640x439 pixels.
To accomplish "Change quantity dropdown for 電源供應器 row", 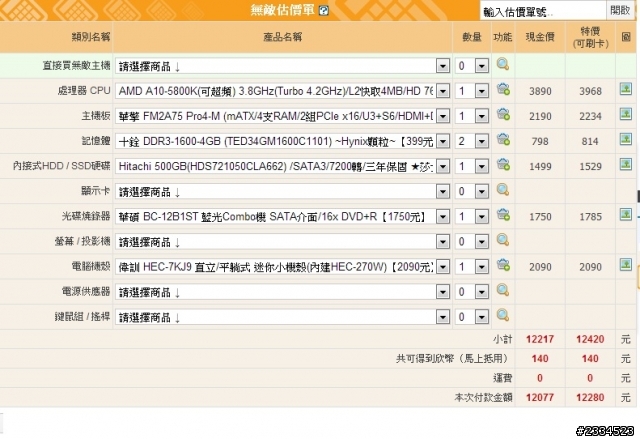I will [472, 292].
